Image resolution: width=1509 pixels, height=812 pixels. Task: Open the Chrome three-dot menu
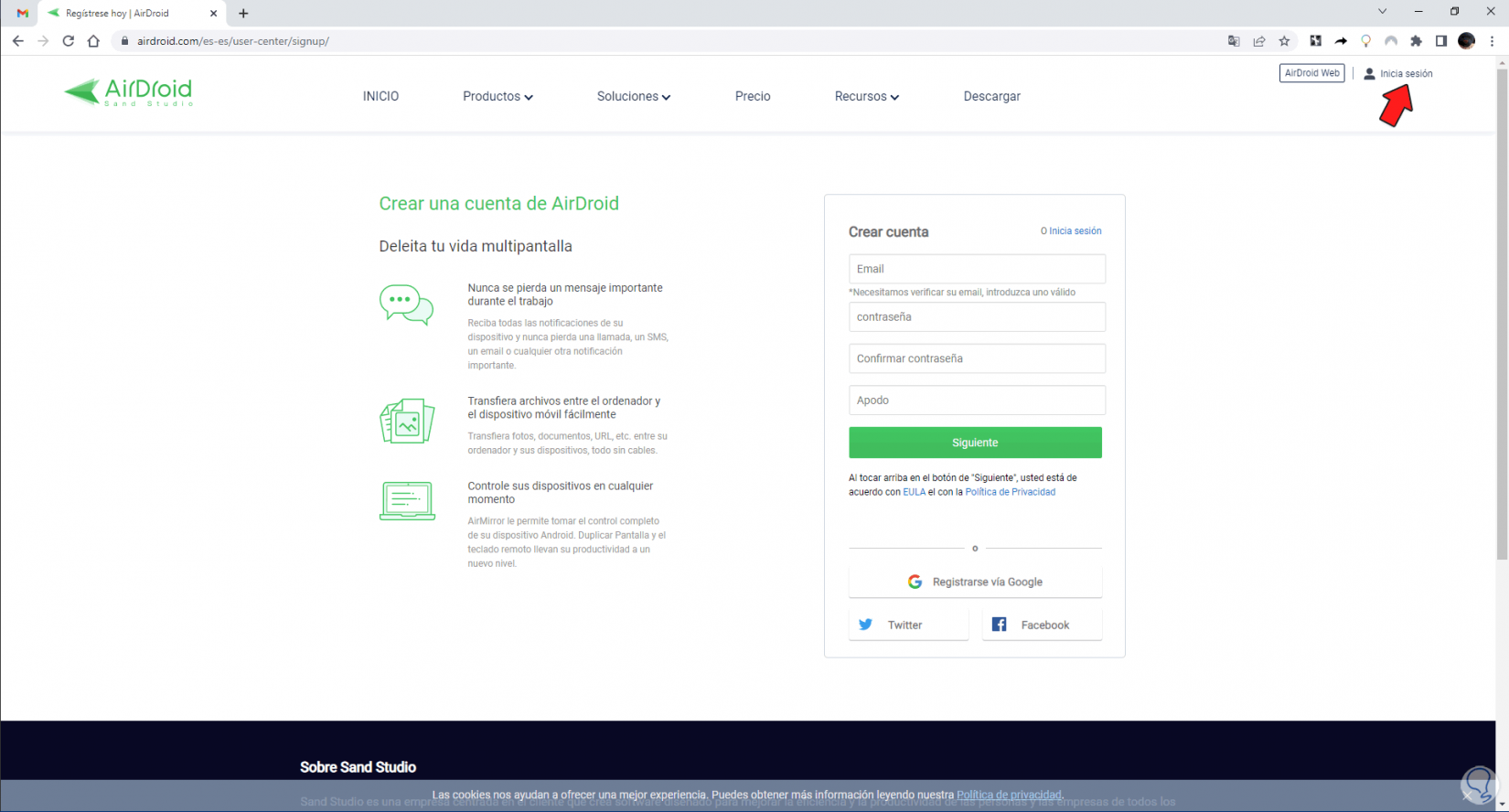coord(1492,41)
